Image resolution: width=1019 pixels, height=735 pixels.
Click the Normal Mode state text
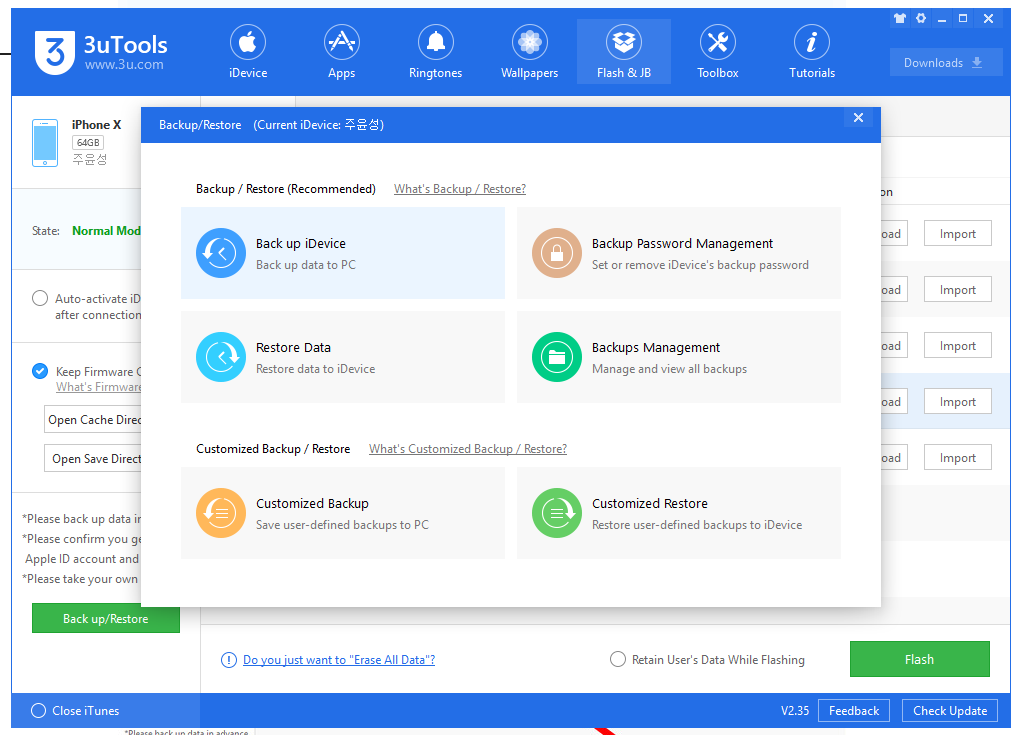pyautogui.click(x=107, y=231)
